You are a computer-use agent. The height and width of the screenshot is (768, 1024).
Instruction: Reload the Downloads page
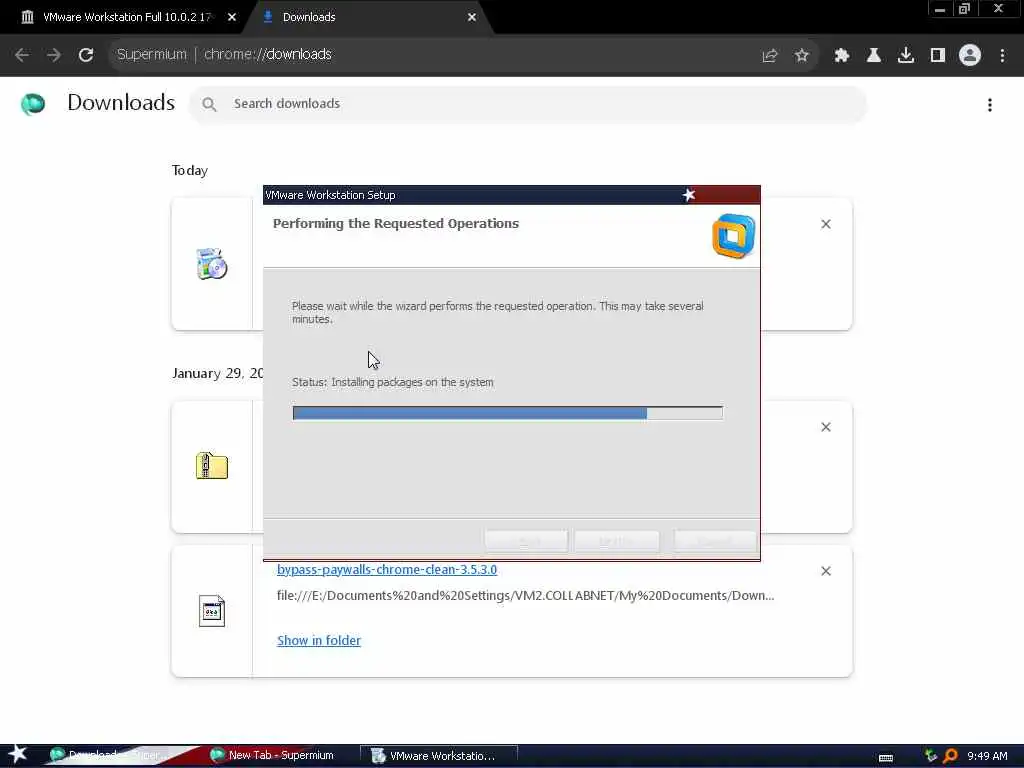[x=86, y=55]
